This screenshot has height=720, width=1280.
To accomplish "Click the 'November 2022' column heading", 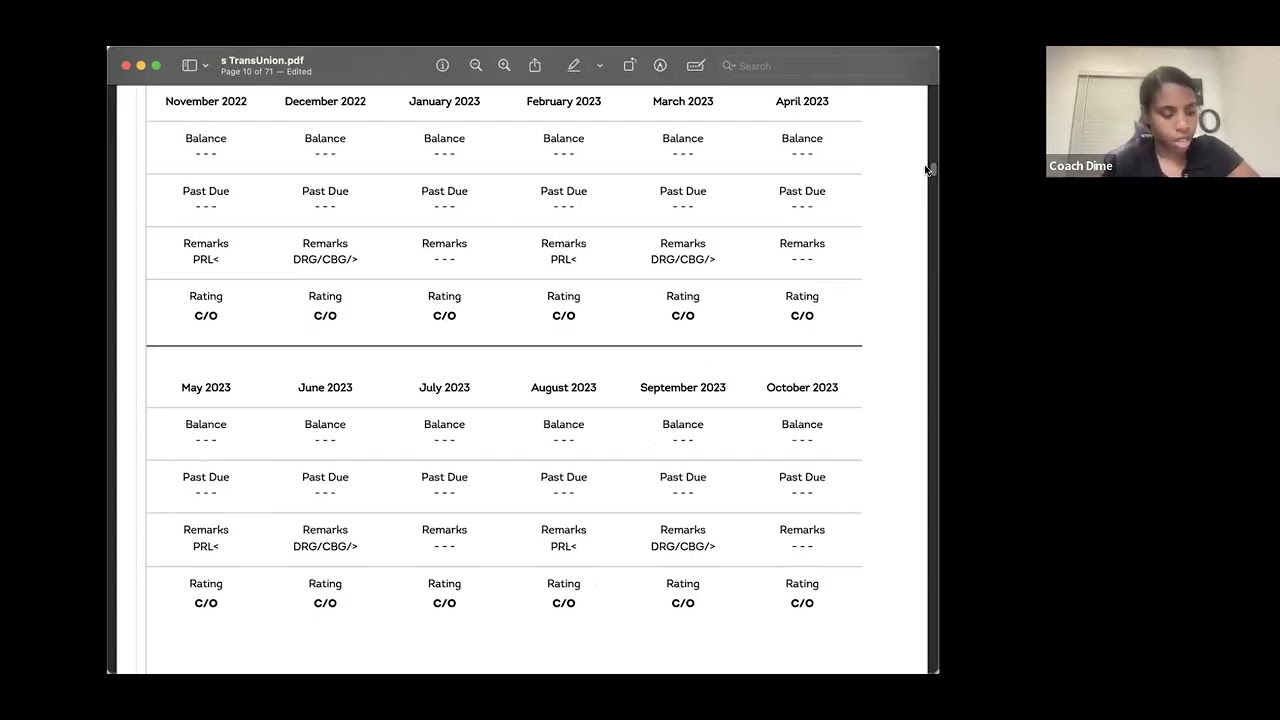I will tap(206, 101).
